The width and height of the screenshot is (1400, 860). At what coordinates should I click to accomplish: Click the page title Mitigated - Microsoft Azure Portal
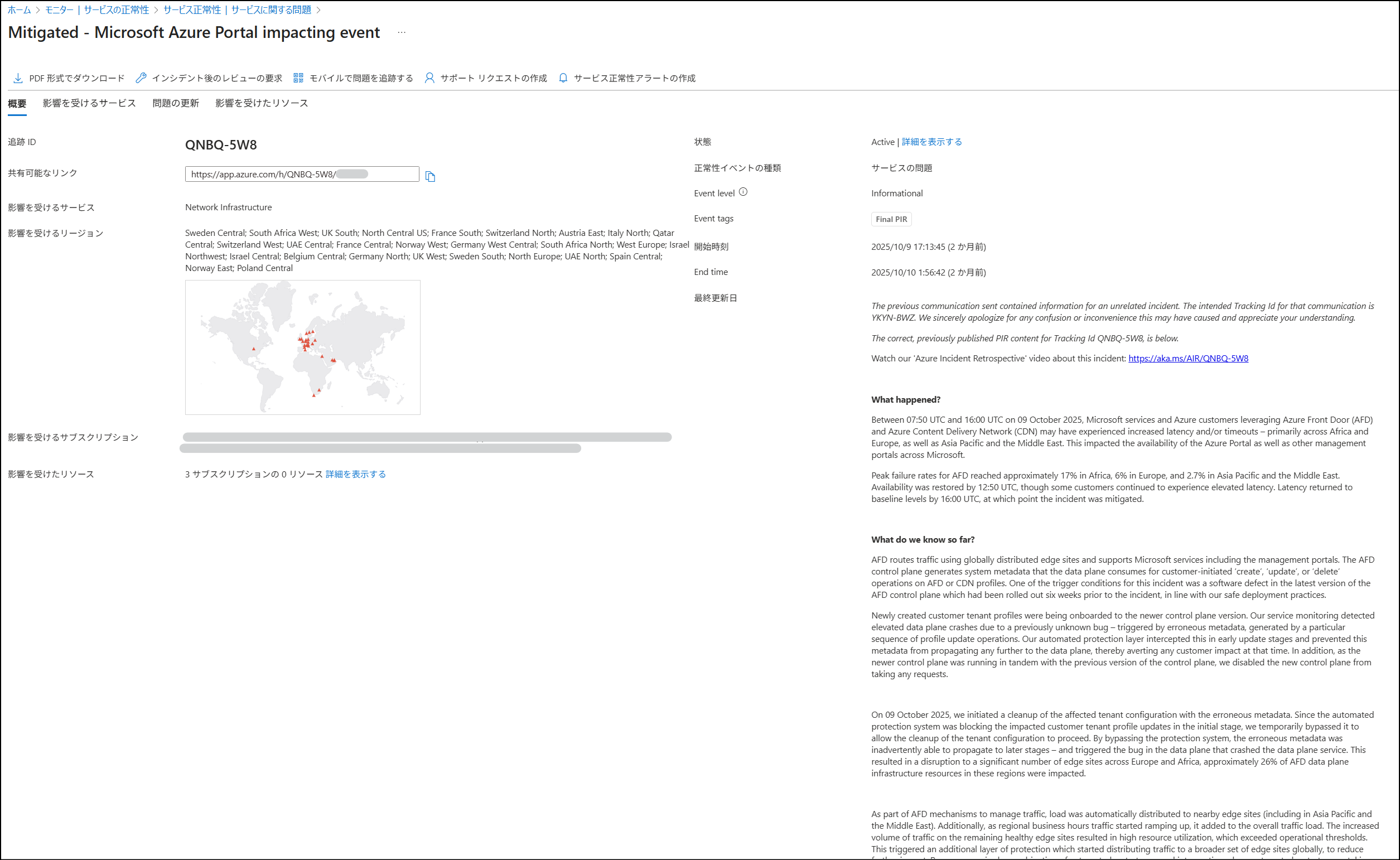[194, 32]
